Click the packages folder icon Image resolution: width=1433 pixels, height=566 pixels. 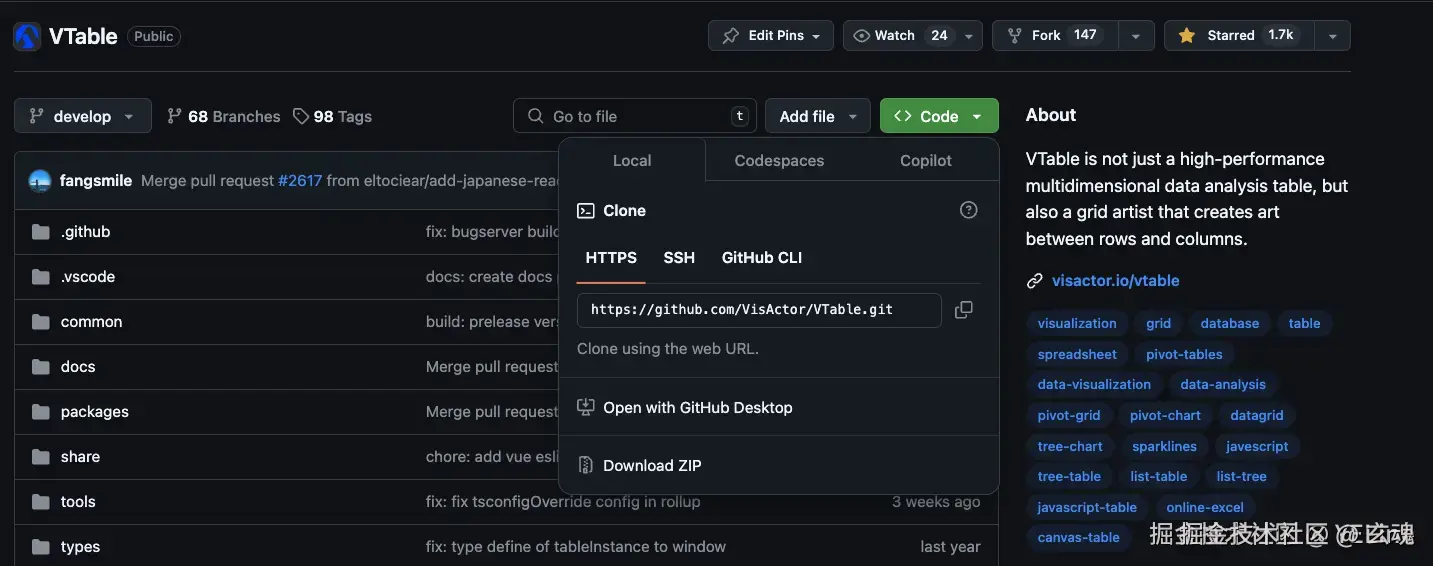click(41, 412)
